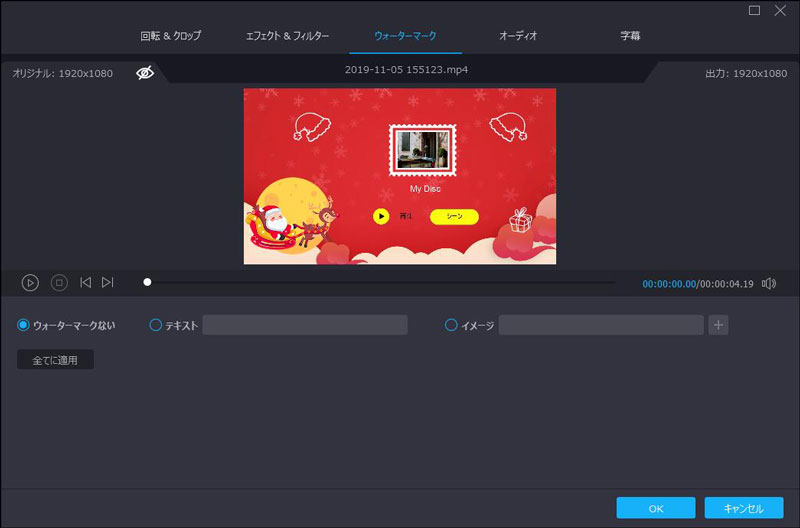
Task: Click the stop playback button
Action: pos(59,283)
